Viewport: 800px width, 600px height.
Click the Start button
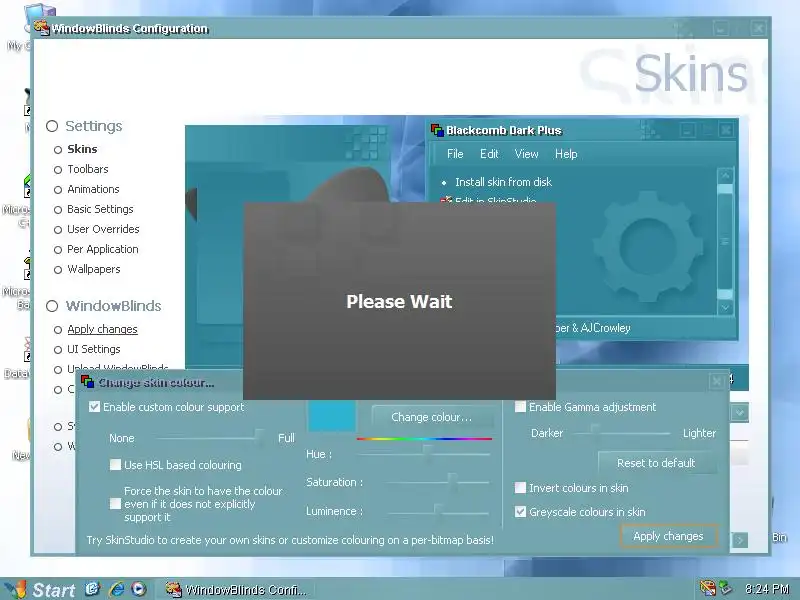tap(40, 589)
